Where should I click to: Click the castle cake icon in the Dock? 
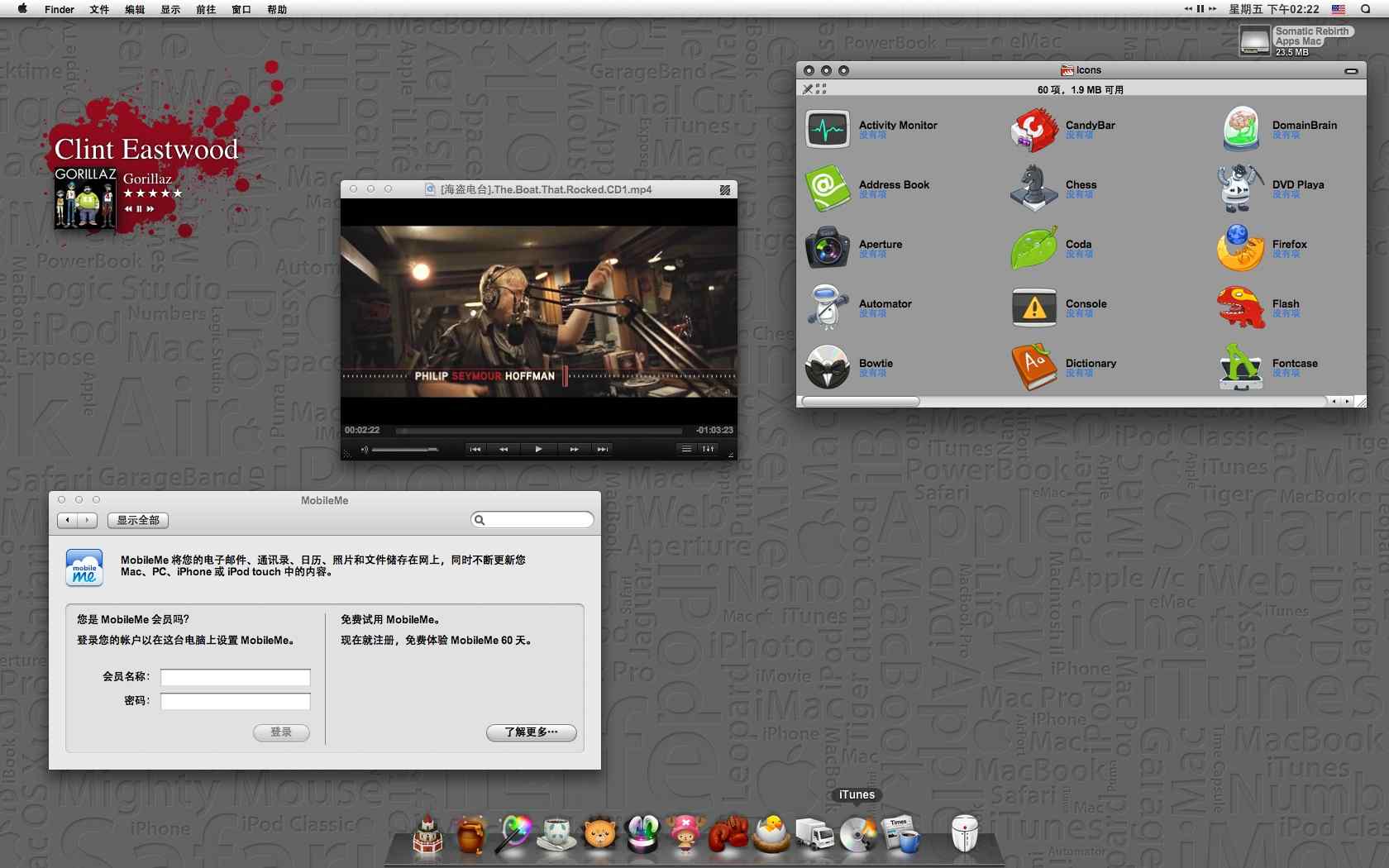coord(427,833)
